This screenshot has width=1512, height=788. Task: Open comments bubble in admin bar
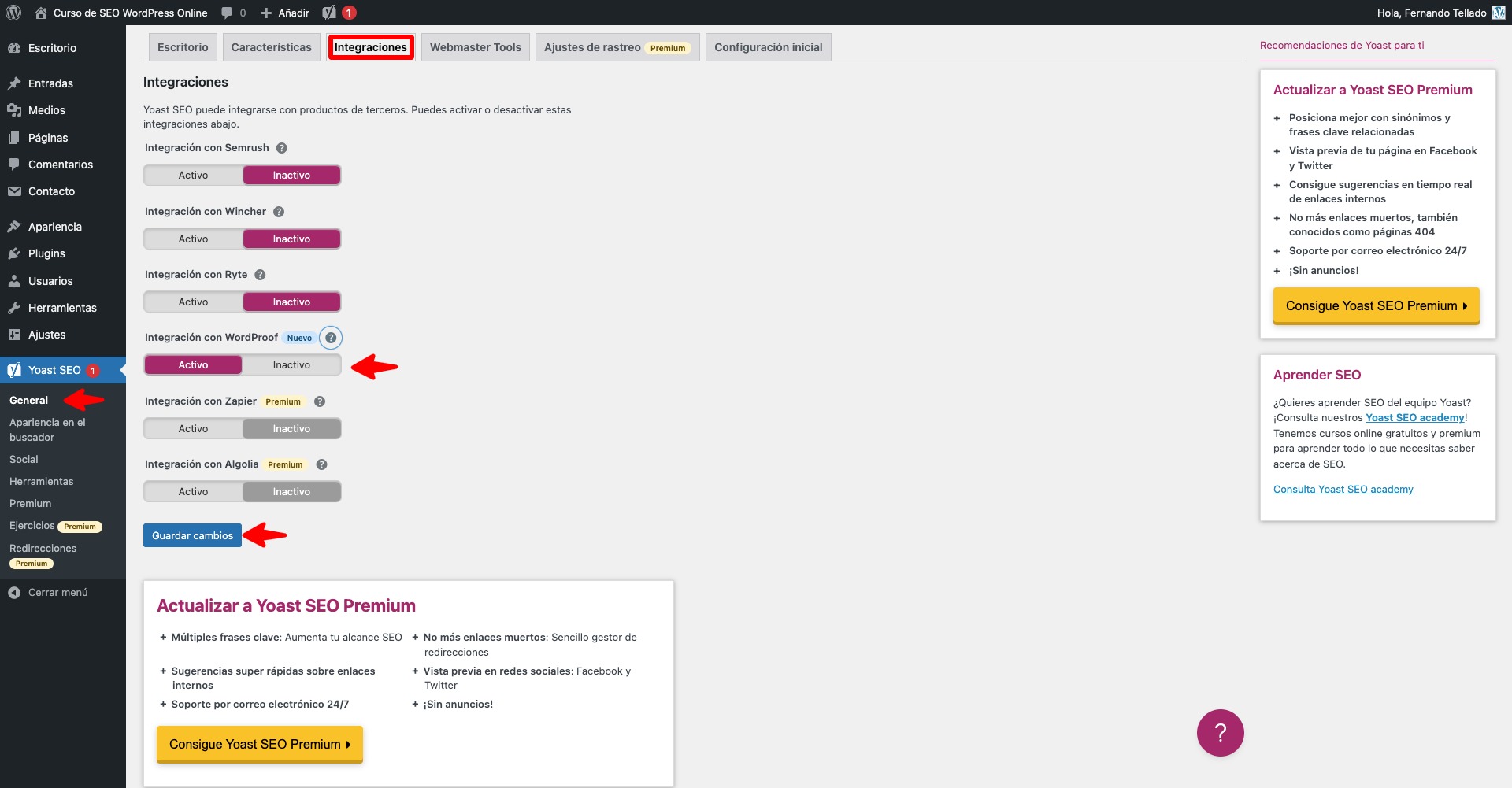(x=227, y=13)
